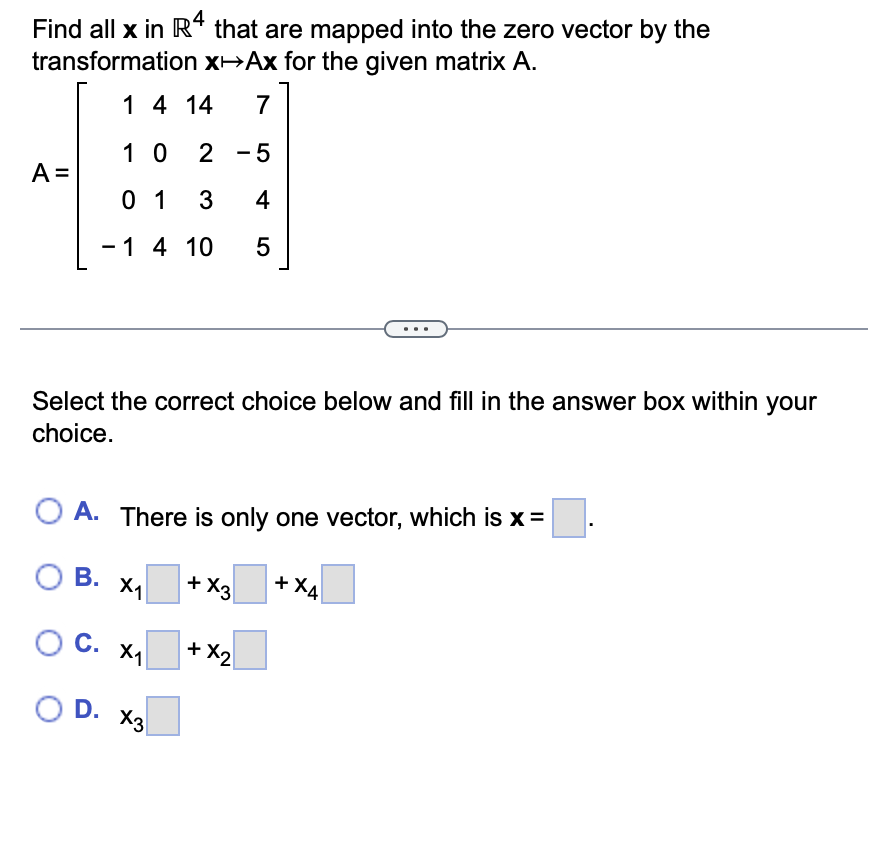882x858 pixels.
Task: Click the choice B label text
Action: [x=86, y=576]
